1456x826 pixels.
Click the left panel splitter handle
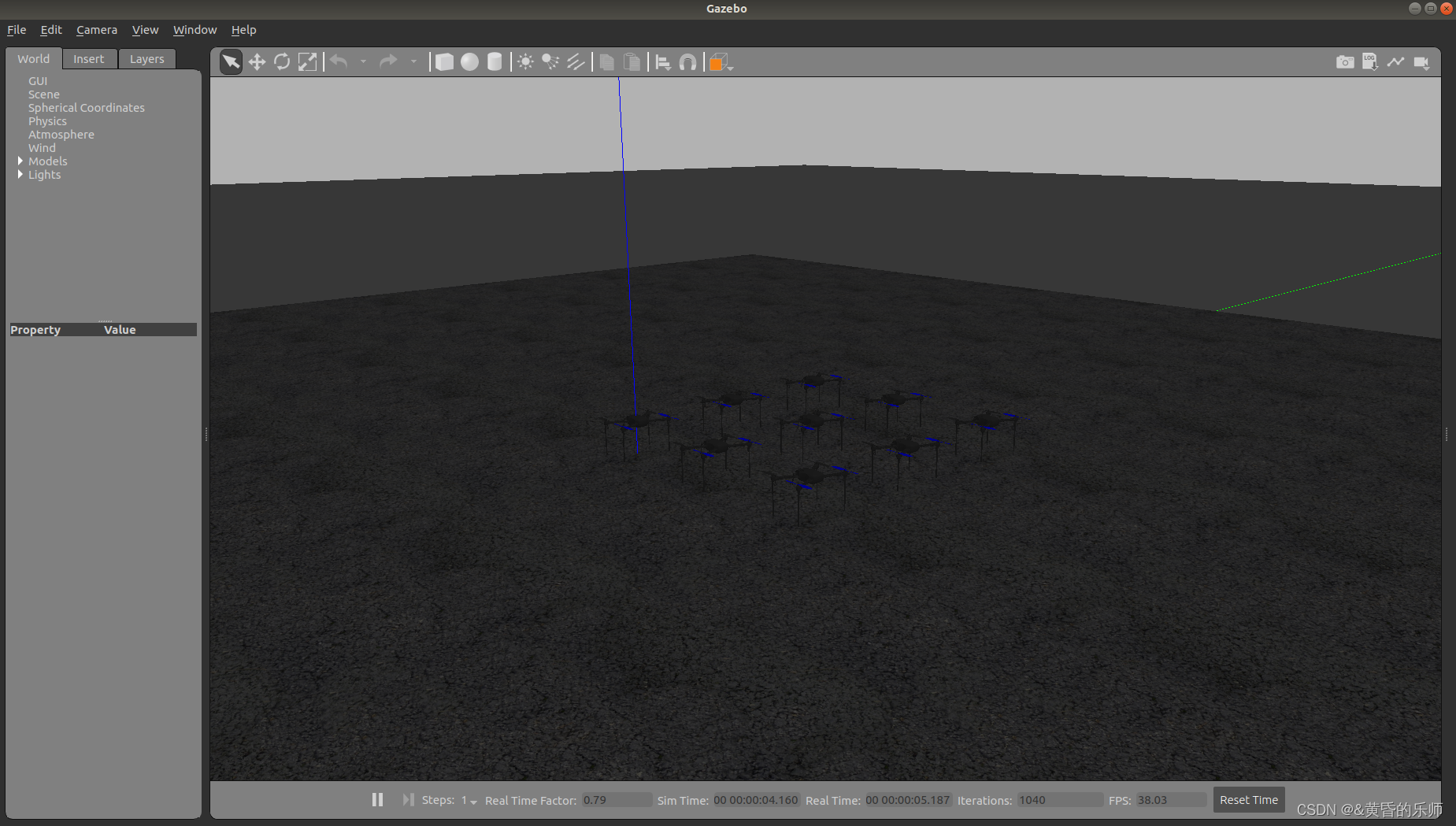pos(206,434)
